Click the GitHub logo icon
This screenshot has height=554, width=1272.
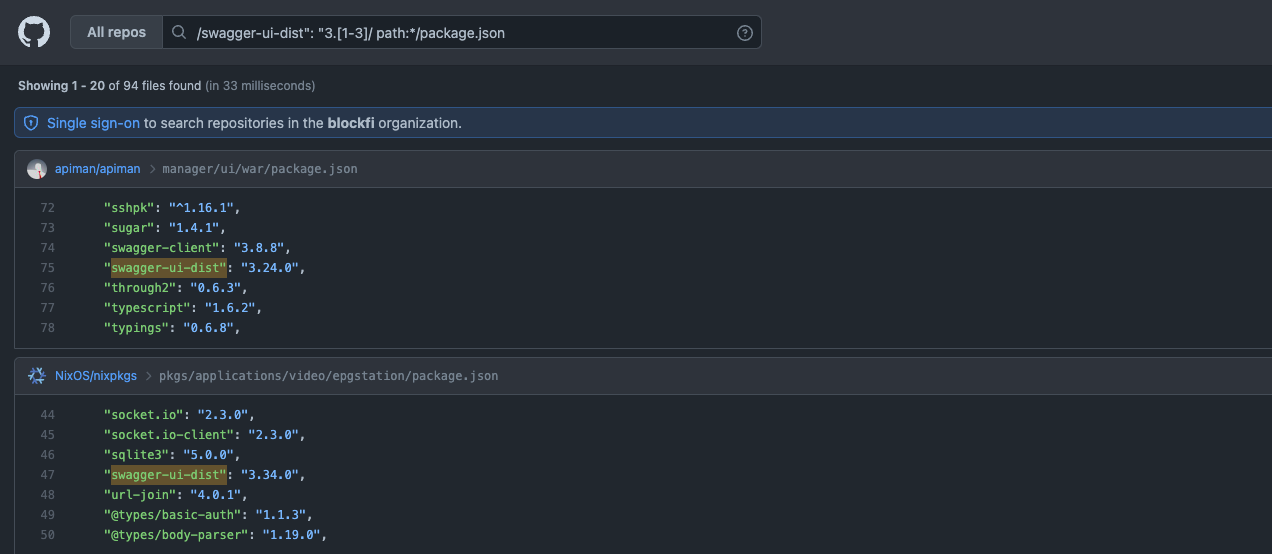point(34,32)
